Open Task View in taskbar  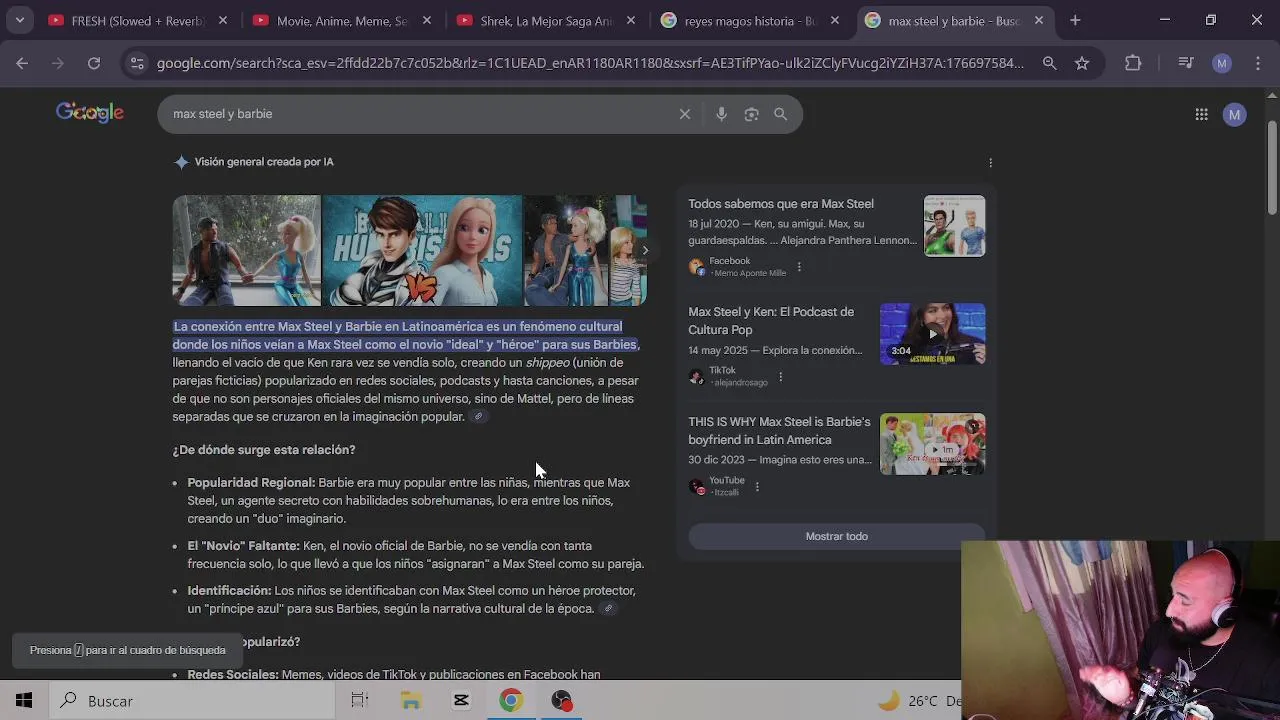(x=359, y=701)
